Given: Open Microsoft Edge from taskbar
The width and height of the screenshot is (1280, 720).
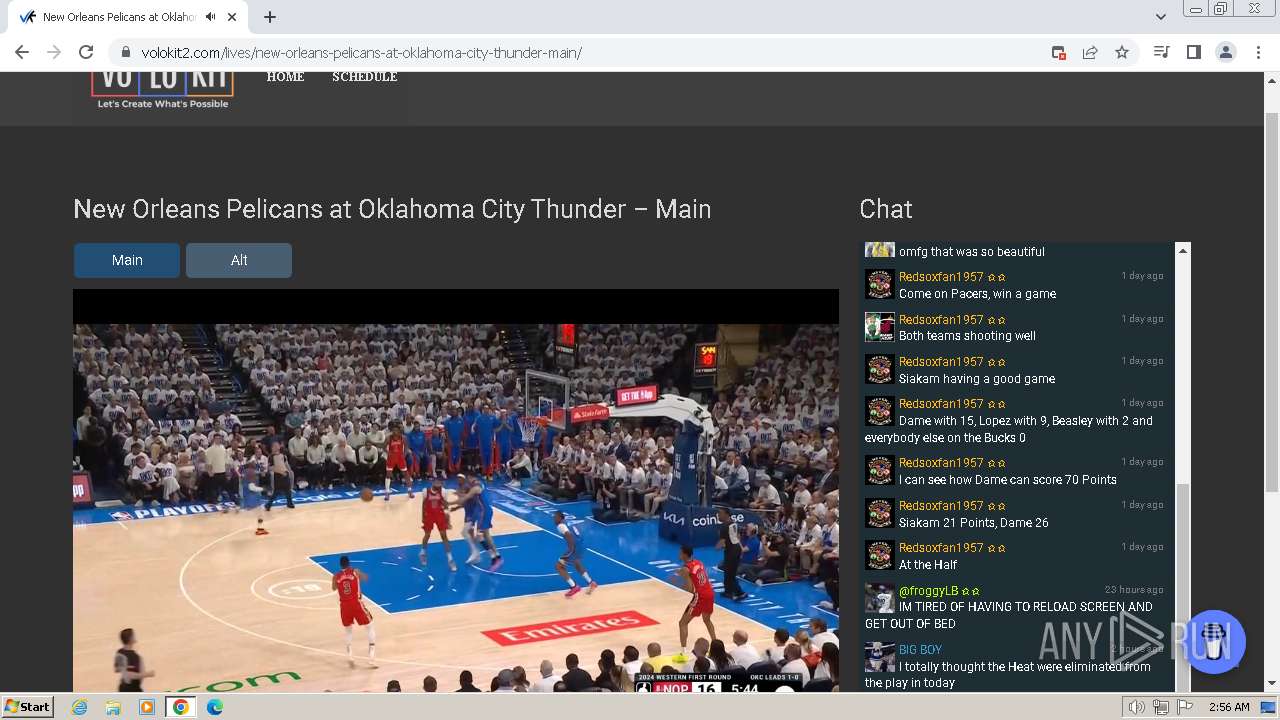Looking at the screenshot, I should coord(215,707).
